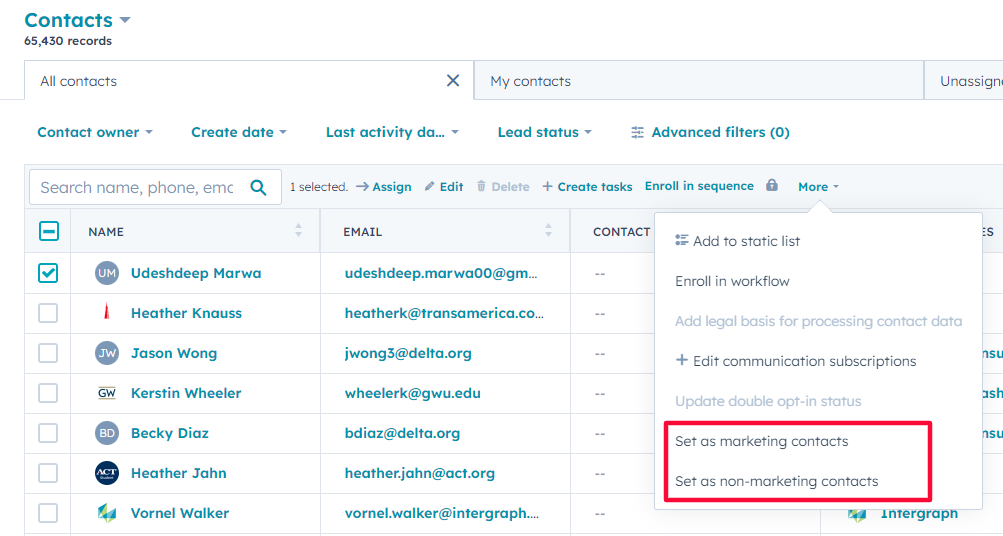Click the search magnifier icon
The image size is (1003, 536).
click(x=258, y=187)
